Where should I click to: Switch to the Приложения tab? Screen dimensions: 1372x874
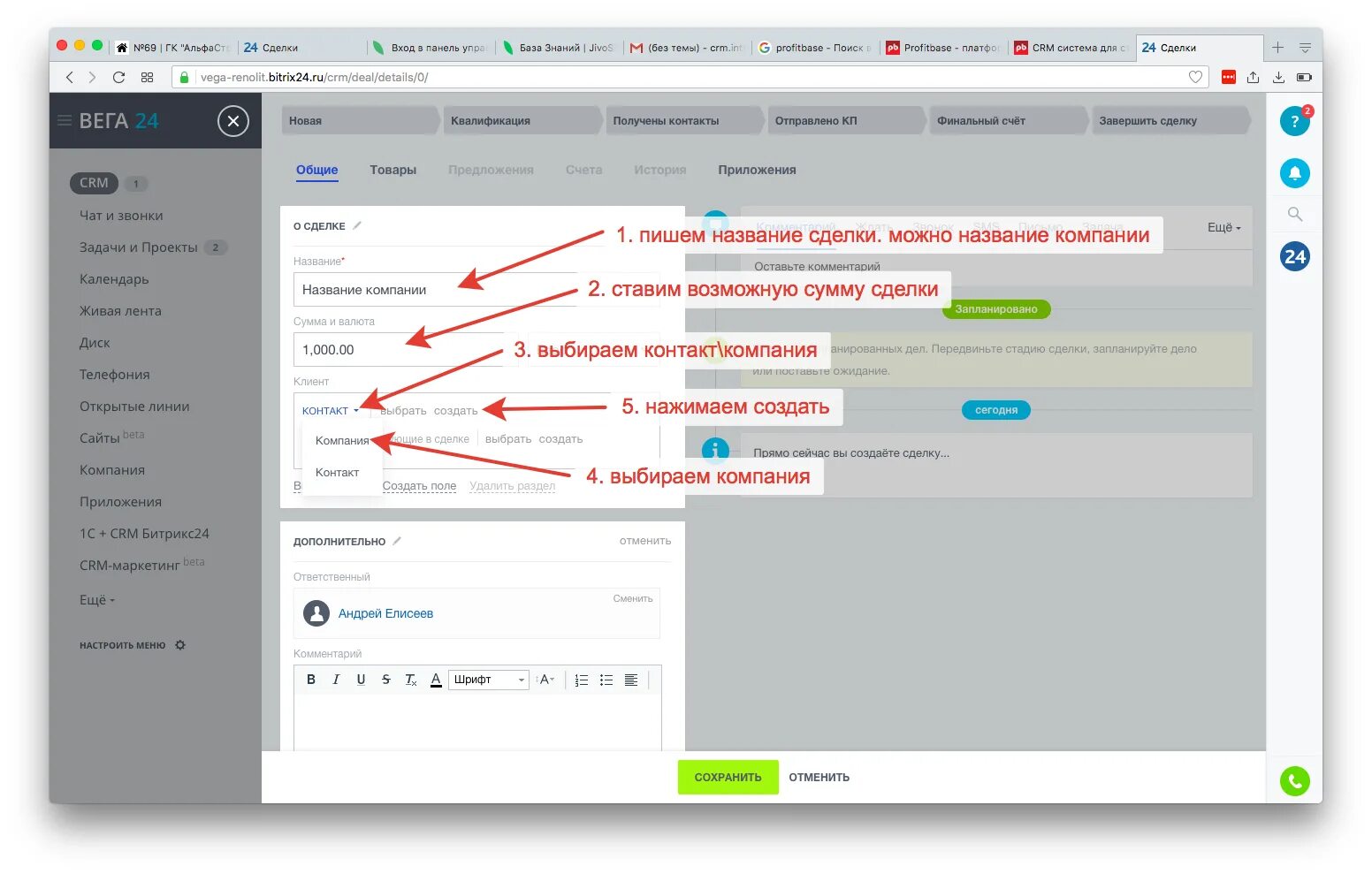757,170
